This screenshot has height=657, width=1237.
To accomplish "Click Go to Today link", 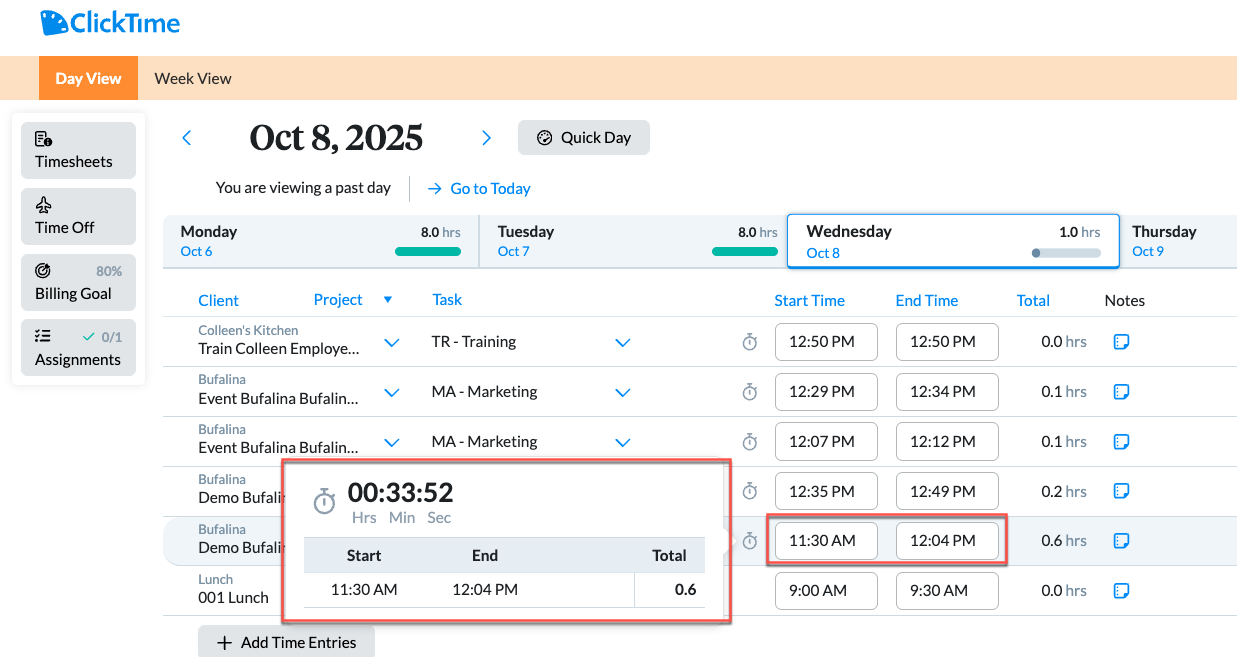I will click(479, 188).
